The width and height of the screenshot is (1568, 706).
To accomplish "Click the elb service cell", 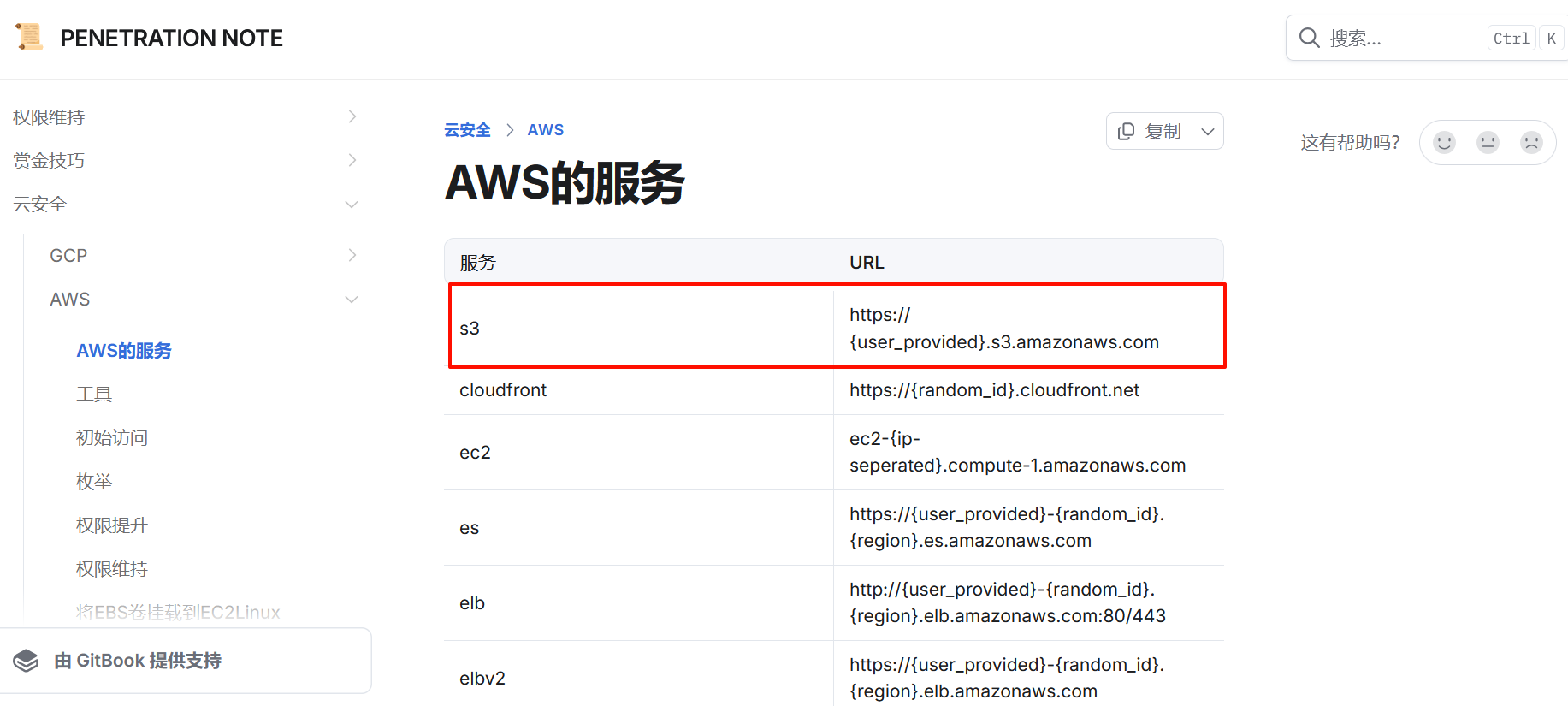I will pos(639,602).
